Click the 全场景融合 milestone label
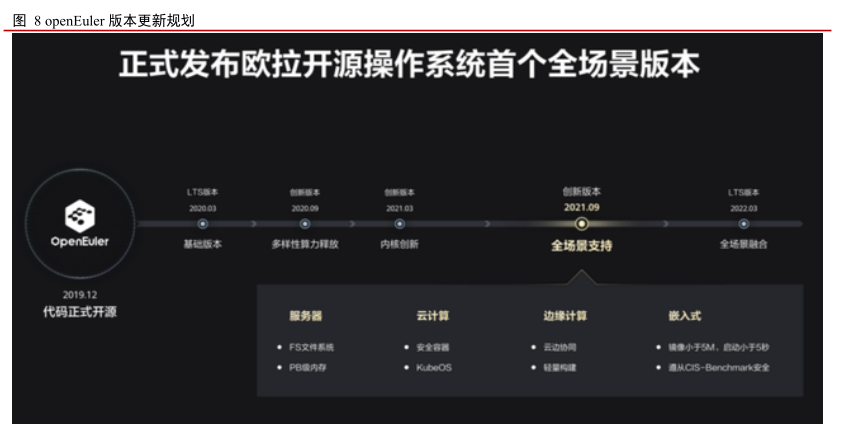Image resolution: width=847 pixels, height=425 pixels. pos(743,244)
